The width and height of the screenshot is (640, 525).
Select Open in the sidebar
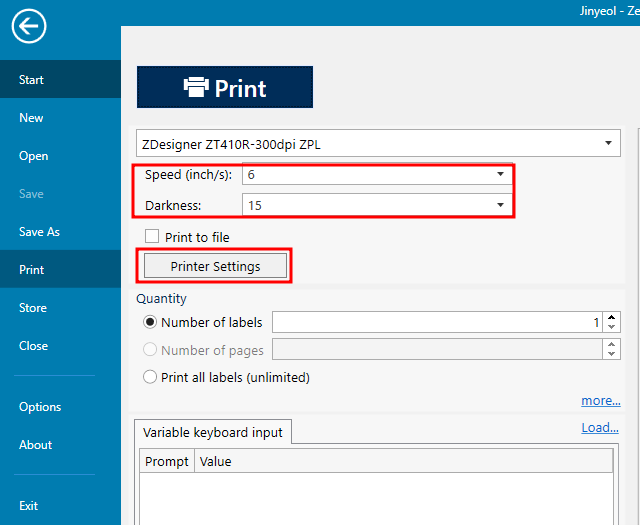pyautogui.click(x=60, y=156)
